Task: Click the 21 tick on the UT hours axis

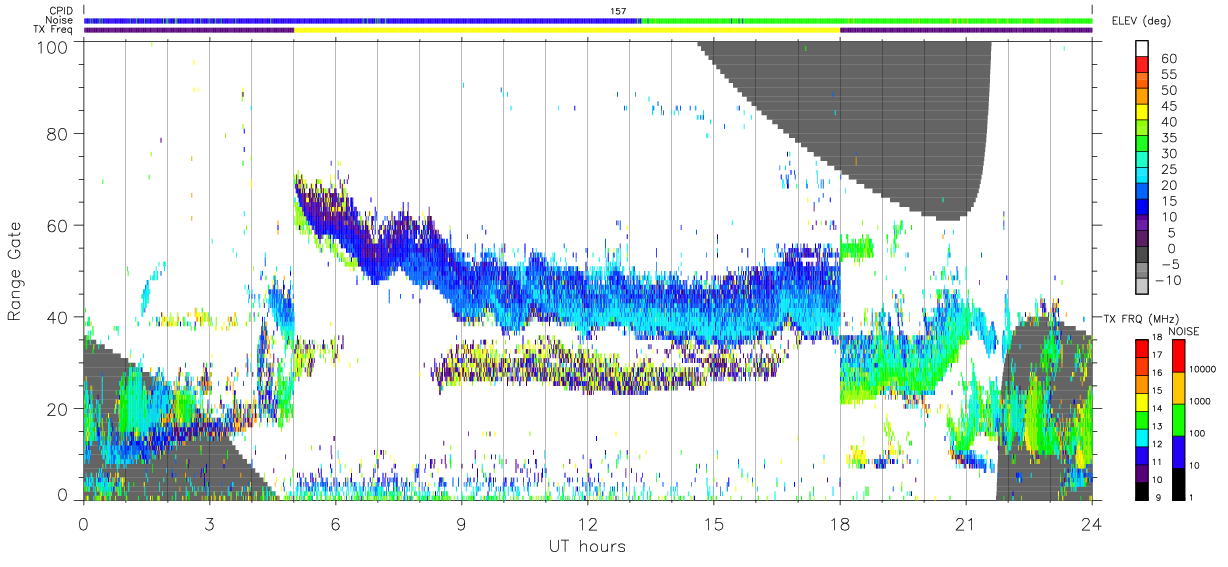Action: (x=966, y=523)
